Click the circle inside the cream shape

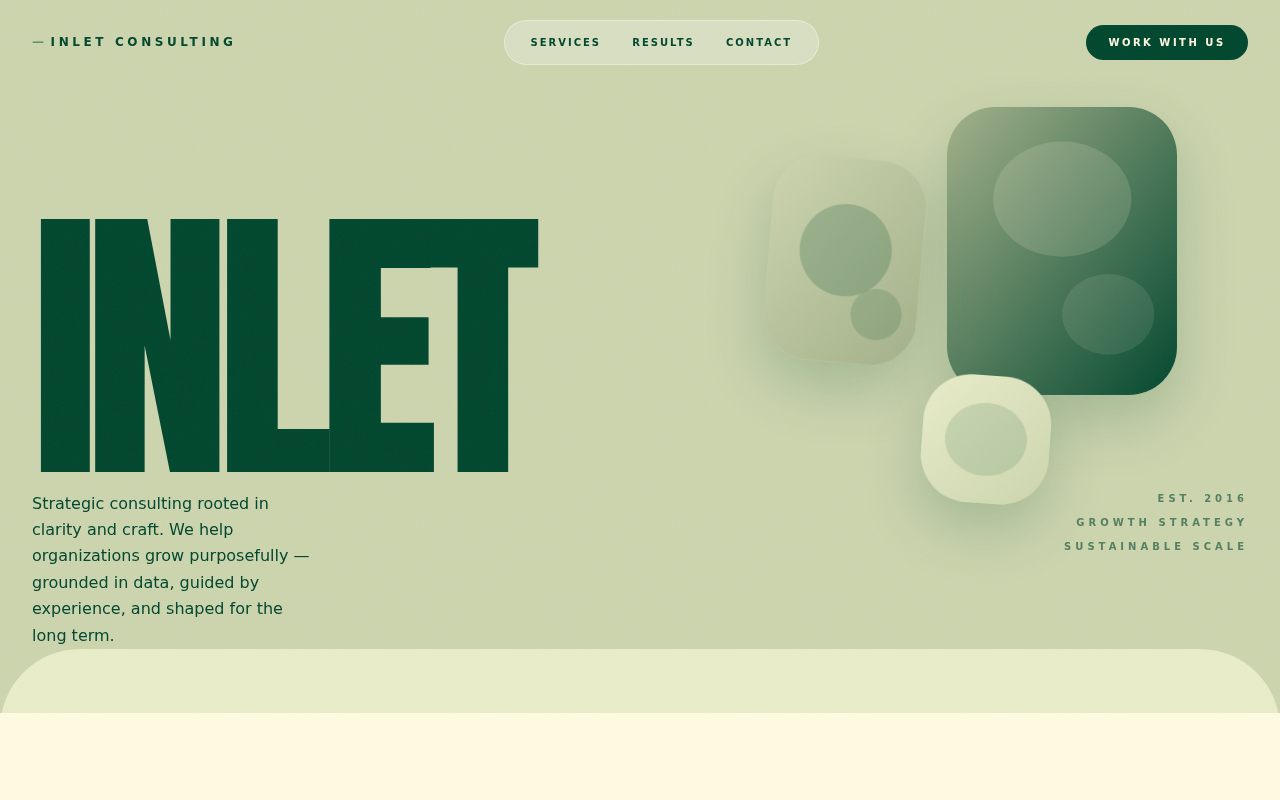[986, 440]
